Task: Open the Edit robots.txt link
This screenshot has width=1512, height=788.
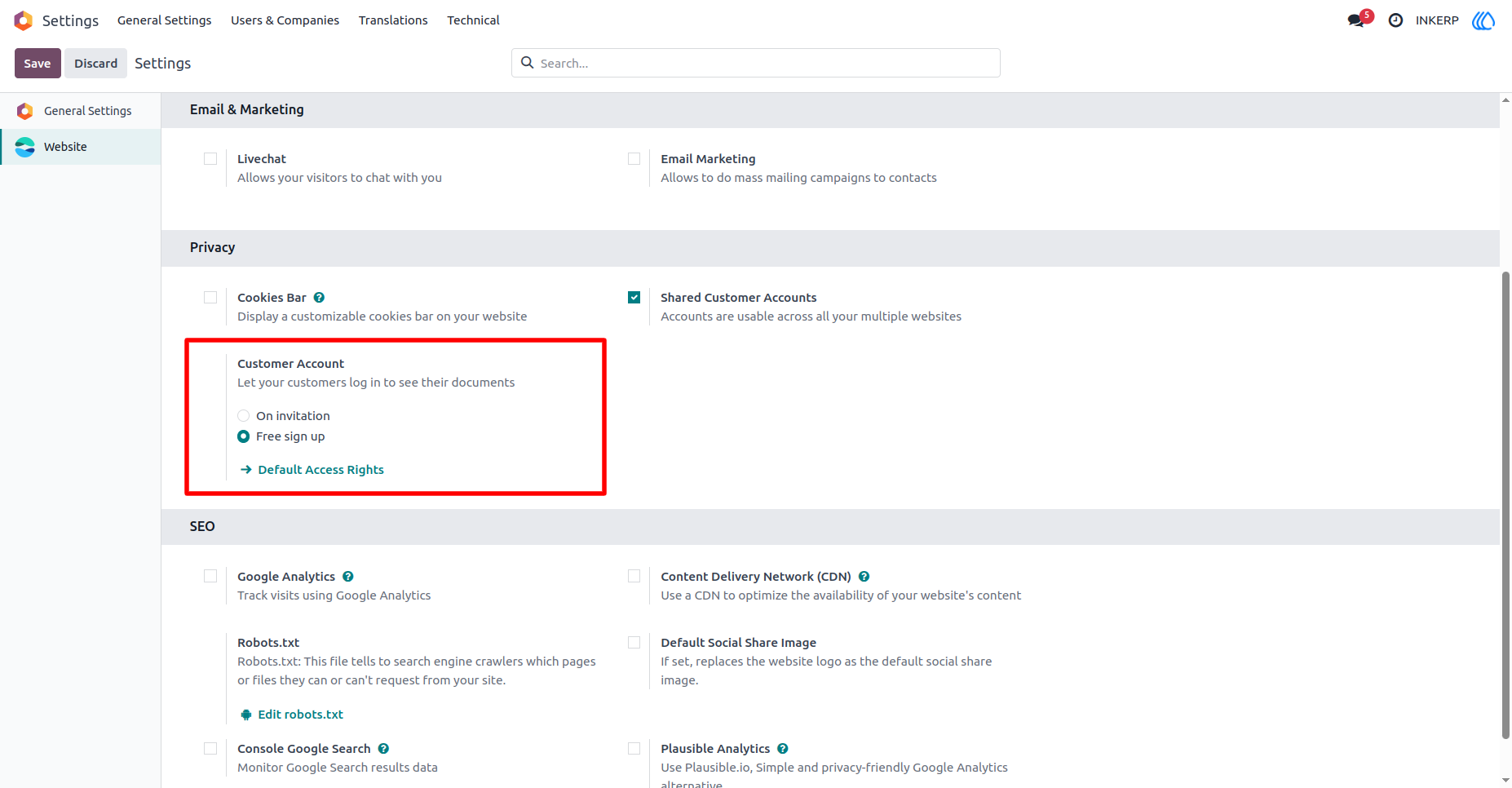Action: tap(300, 715)
